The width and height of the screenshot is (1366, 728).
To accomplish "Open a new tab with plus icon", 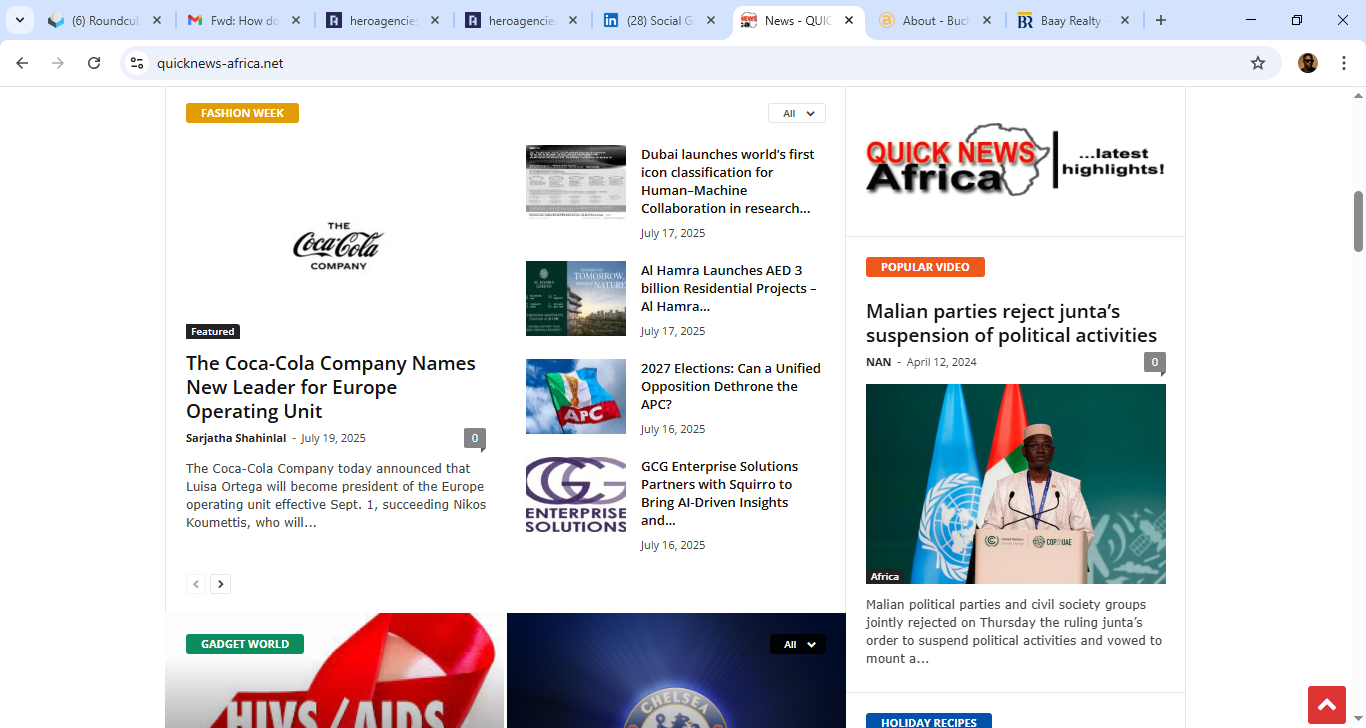I will coord(1161,20).
